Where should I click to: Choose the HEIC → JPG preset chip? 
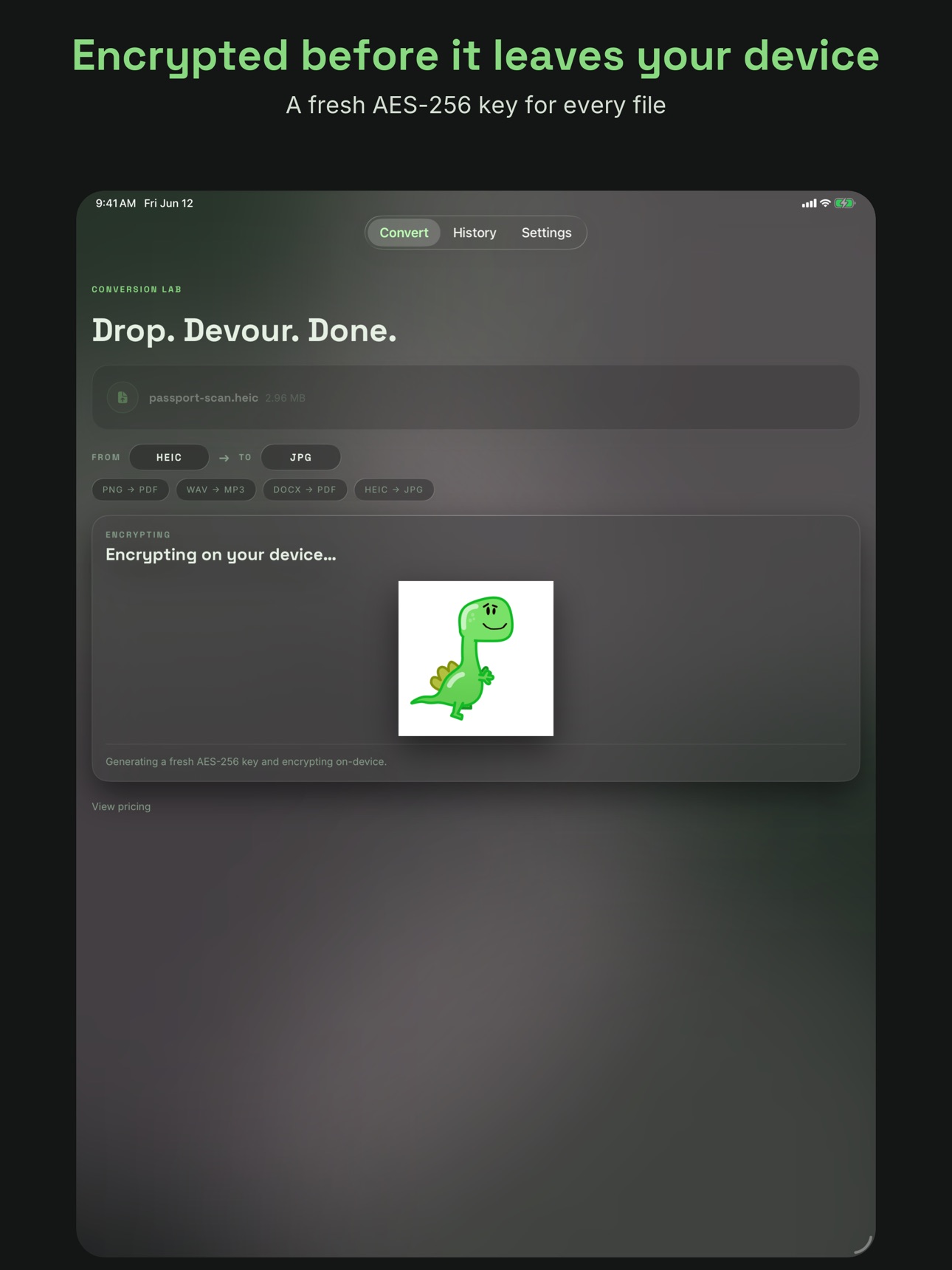pyautogui.click(x=394, y=490)
